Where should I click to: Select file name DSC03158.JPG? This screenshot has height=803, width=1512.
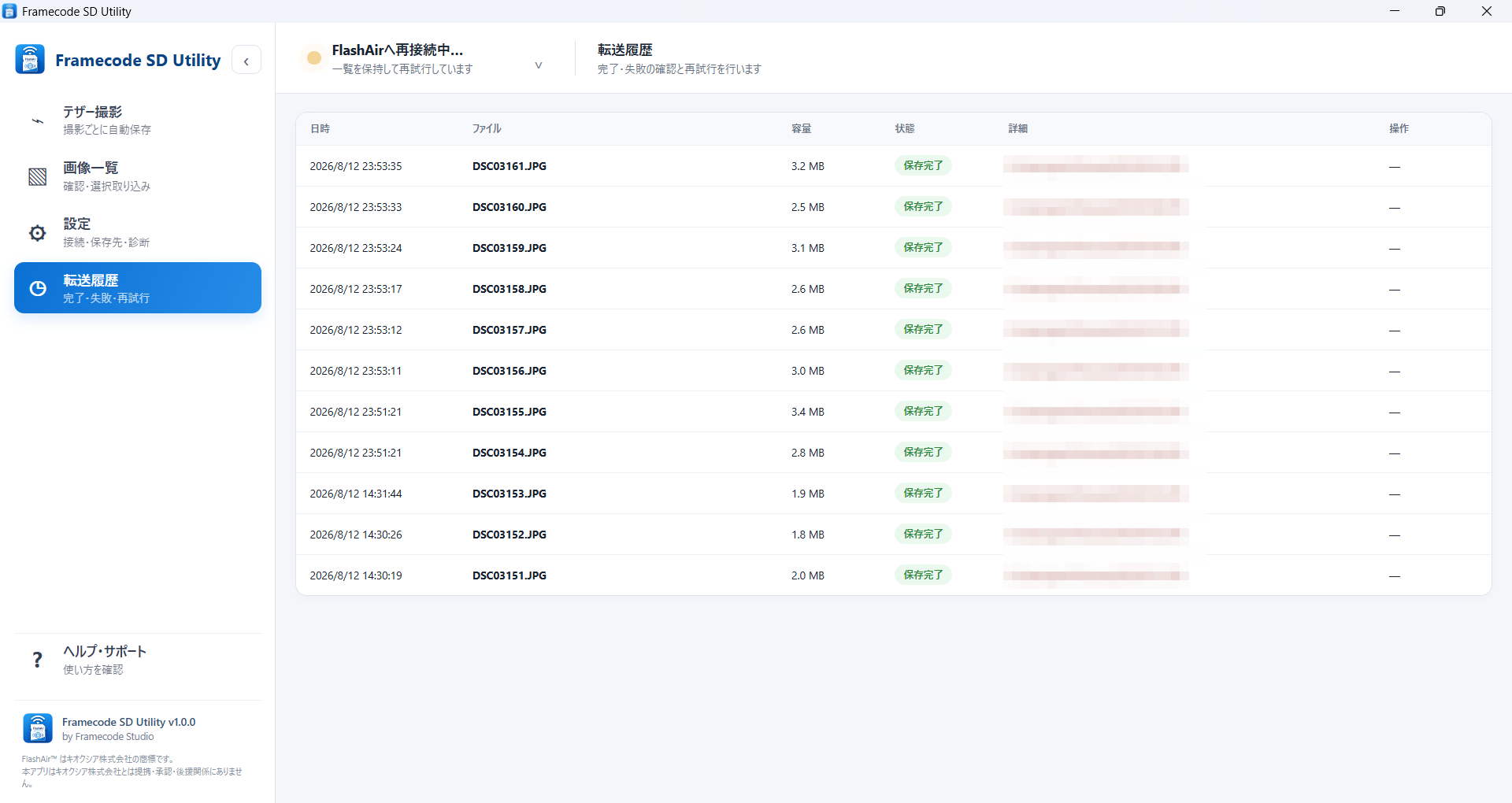(510, 289)
